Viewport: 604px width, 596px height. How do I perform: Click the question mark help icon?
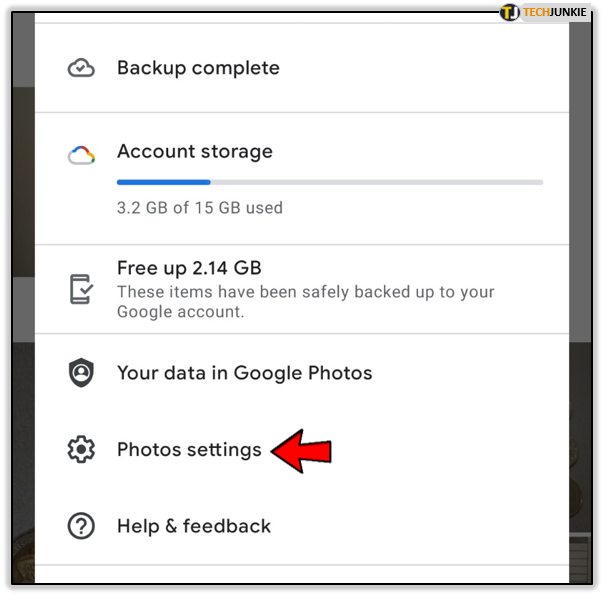click(x=81, y=526)
